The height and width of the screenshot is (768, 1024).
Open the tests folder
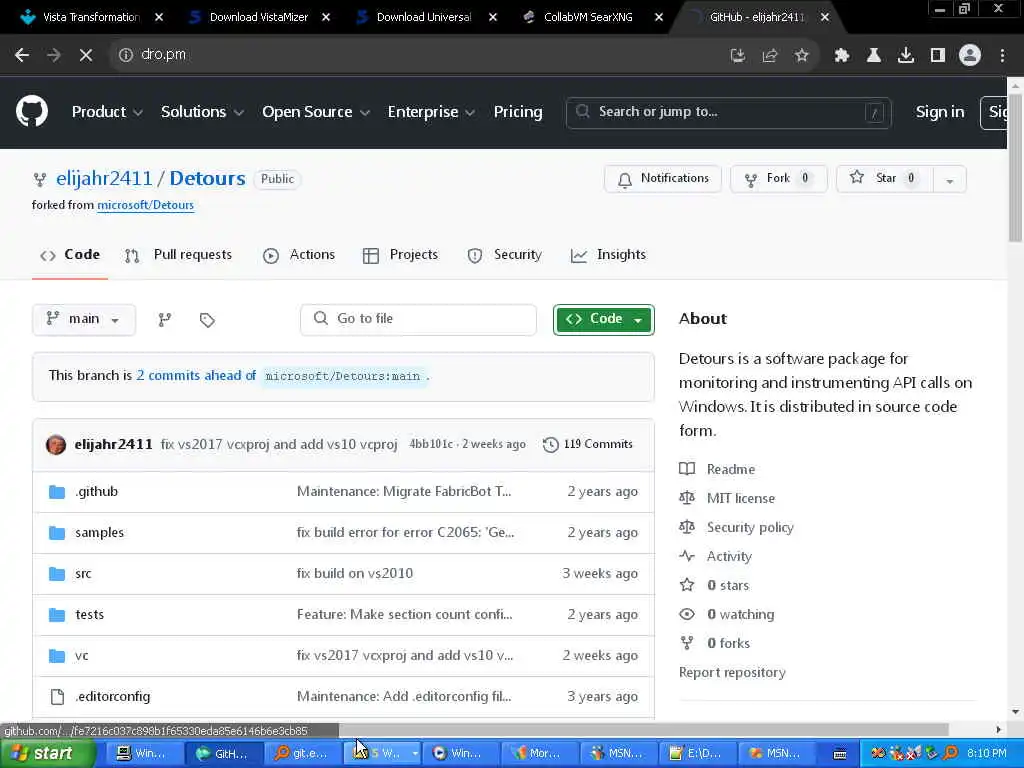[x=89, y=615]
